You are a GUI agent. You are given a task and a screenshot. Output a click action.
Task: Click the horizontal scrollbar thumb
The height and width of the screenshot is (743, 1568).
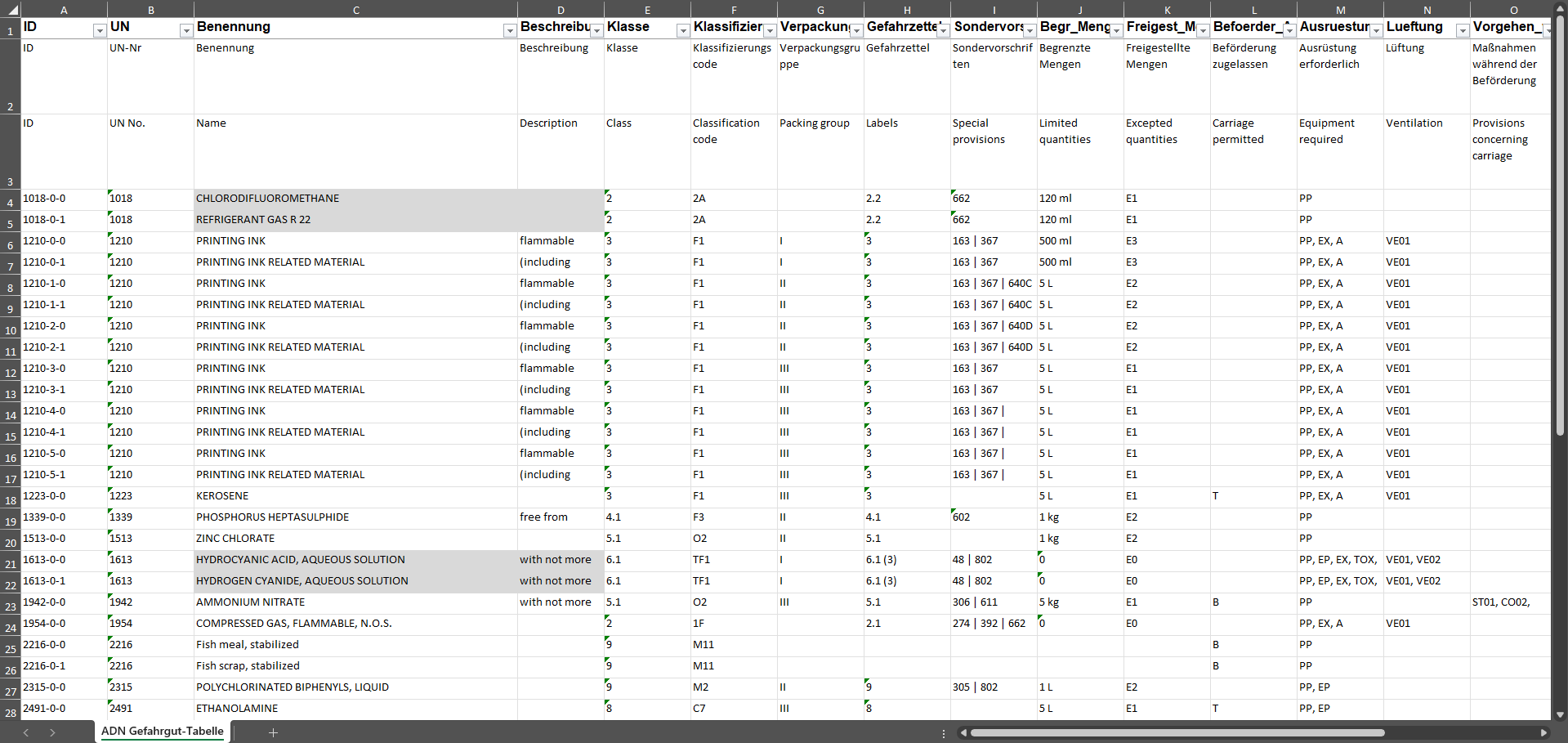(x=1177, y=732)
